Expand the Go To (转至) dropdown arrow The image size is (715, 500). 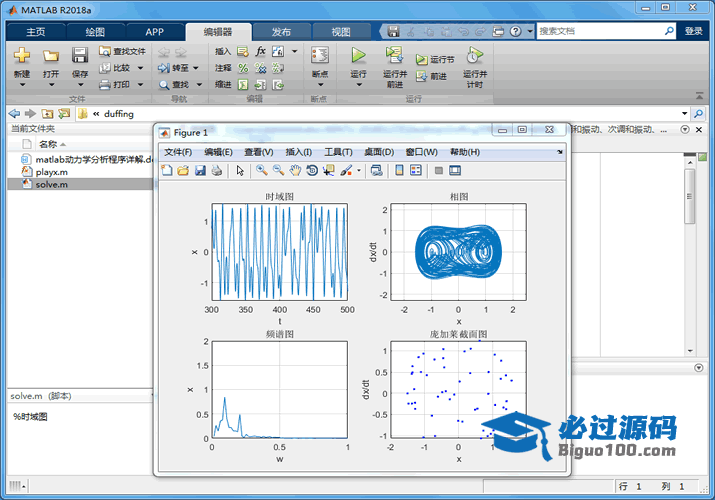pyautogui.click(x=196, y=68)
